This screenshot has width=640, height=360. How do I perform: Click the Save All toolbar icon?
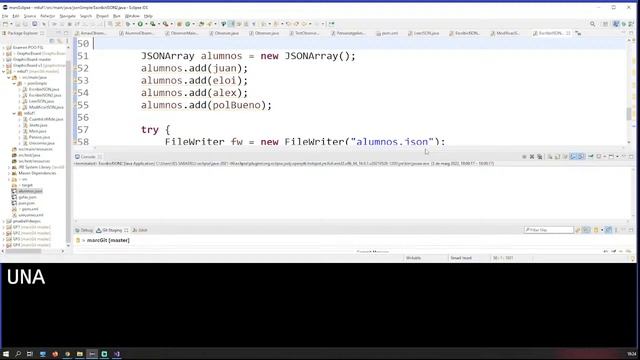coord(25,24)
